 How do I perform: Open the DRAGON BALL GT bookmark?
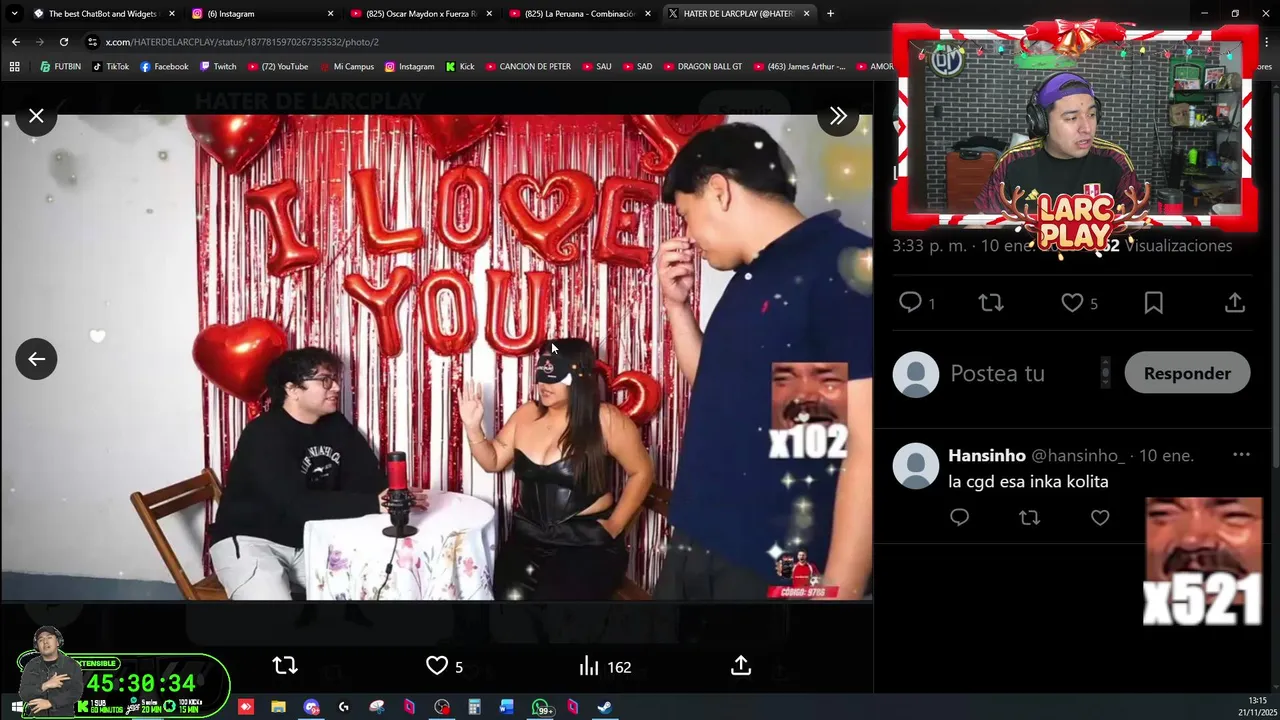[x=703, y=67]
